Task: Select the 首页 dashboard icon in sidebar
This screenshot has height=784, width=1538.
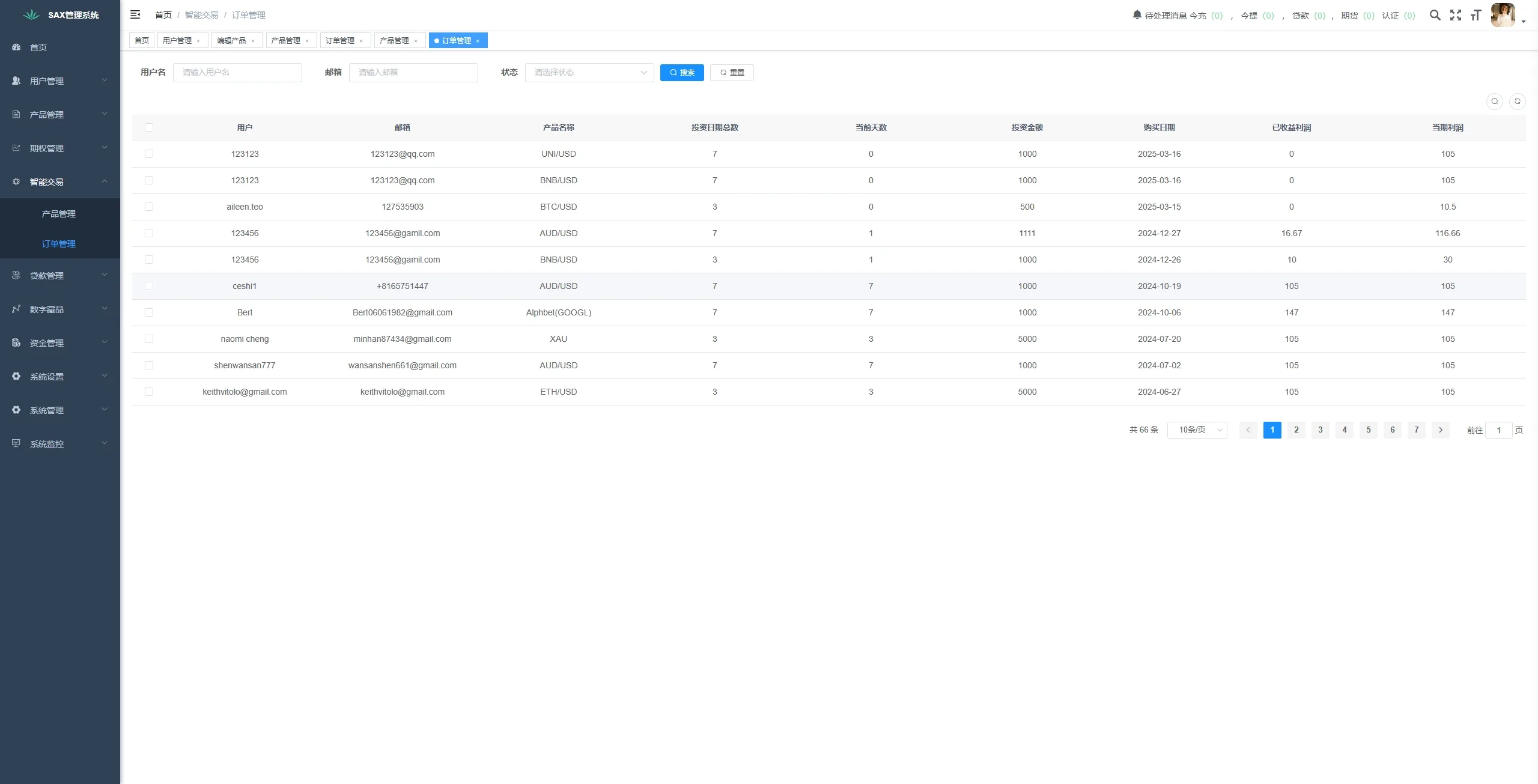Action: [x=16, y=47]
